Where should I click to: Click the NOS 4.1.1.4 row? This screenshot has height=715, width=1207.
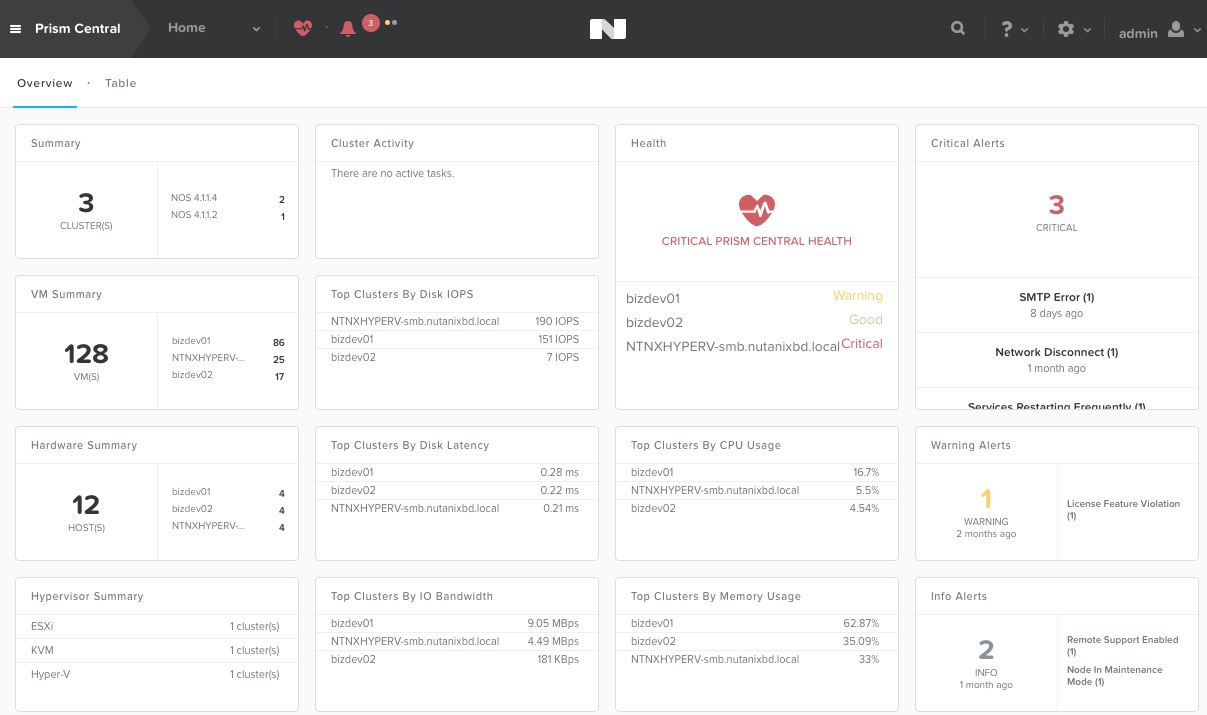(x=228, y=199)
